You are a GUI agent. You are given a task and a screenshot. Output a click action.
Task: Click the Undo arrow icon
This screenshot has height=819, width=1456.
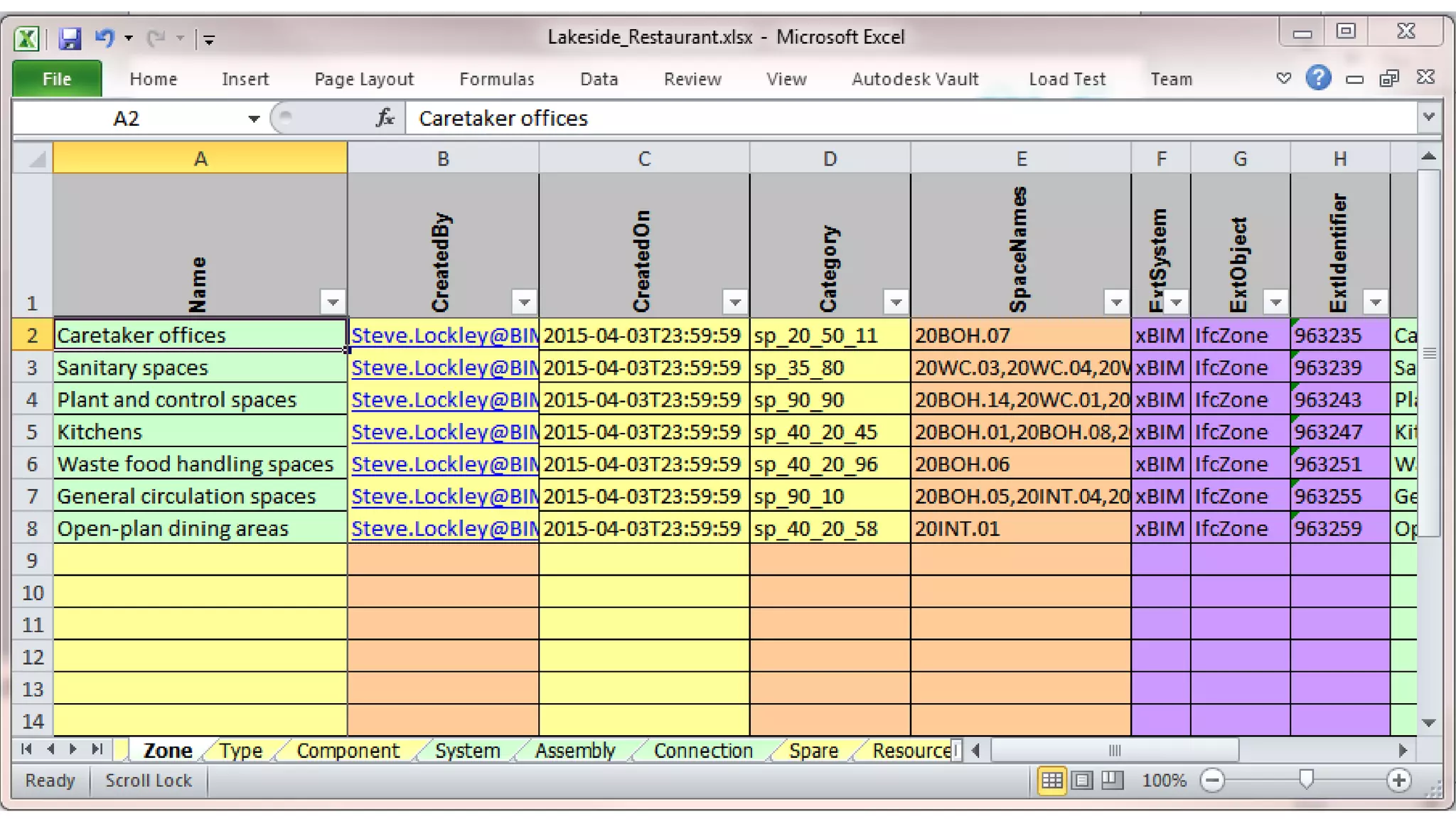[x=105, y=37]
